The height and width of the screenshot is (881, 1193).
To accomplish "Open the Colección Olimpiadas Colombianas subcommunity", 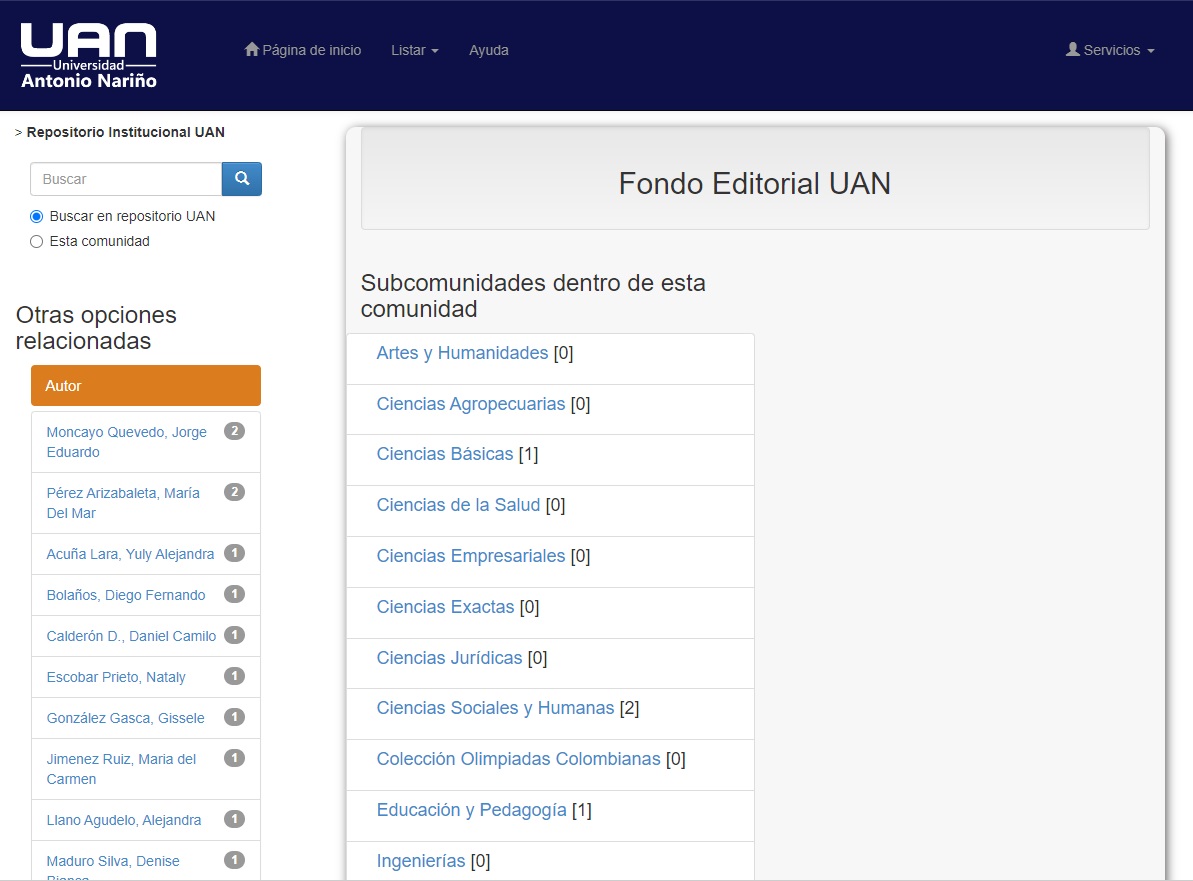I will point(518,759).
